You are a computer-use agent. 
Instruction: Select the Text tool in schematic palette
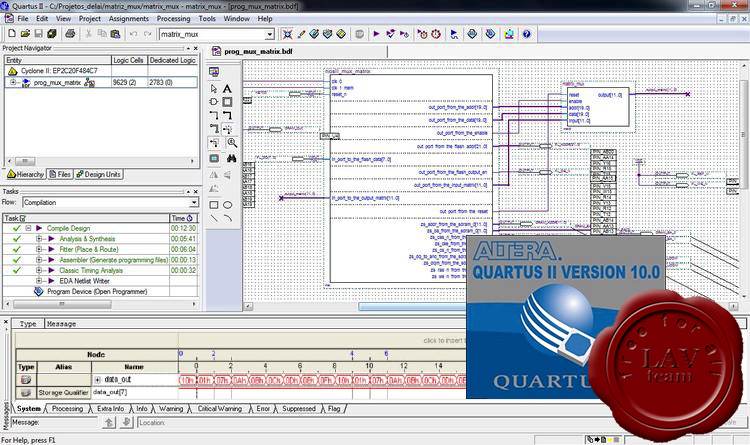(x=228, y=88)
